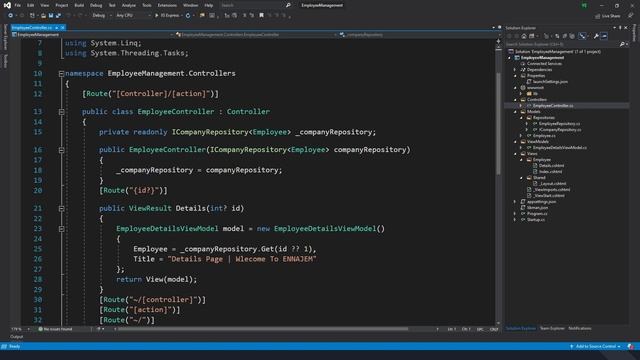
Task: Collapse the namespace block at line 10
Action: (x=61, y=74)
